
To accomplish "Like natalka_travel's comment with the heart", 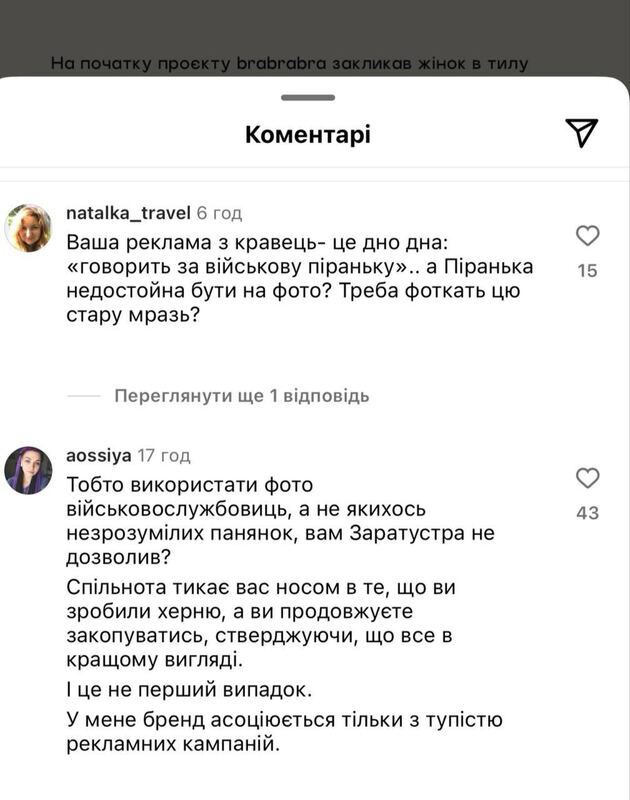I will pyautogui.click(x=588, y=236).
